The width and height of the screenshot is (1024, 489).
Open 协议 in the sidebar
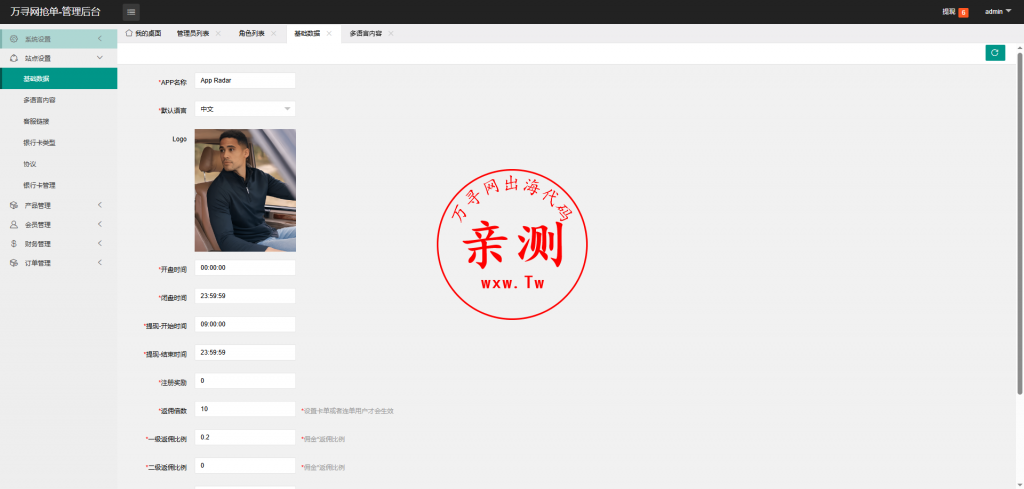point(59,164)
